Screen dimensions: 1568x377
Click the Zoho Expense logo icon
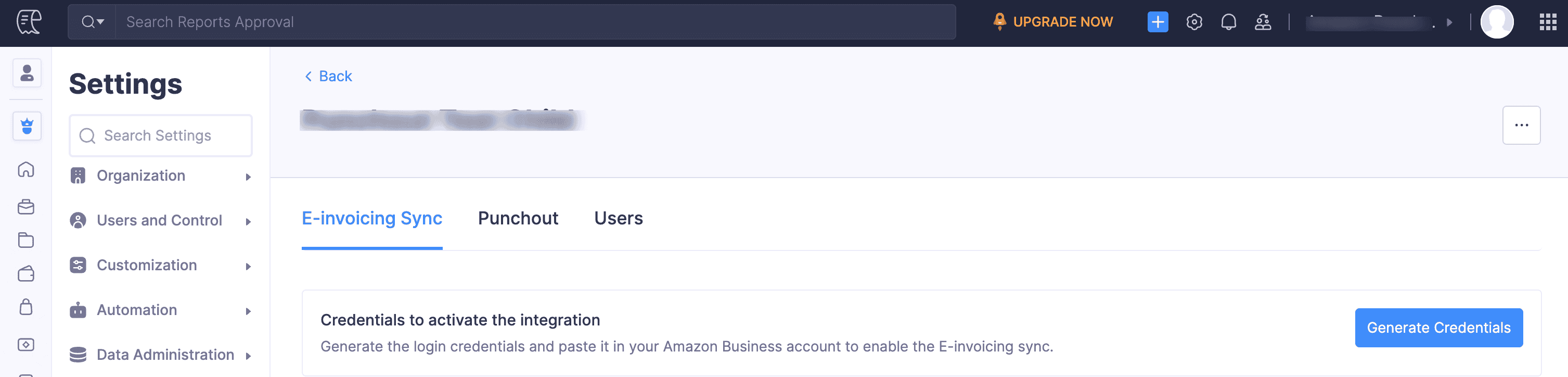coord(29,22)
